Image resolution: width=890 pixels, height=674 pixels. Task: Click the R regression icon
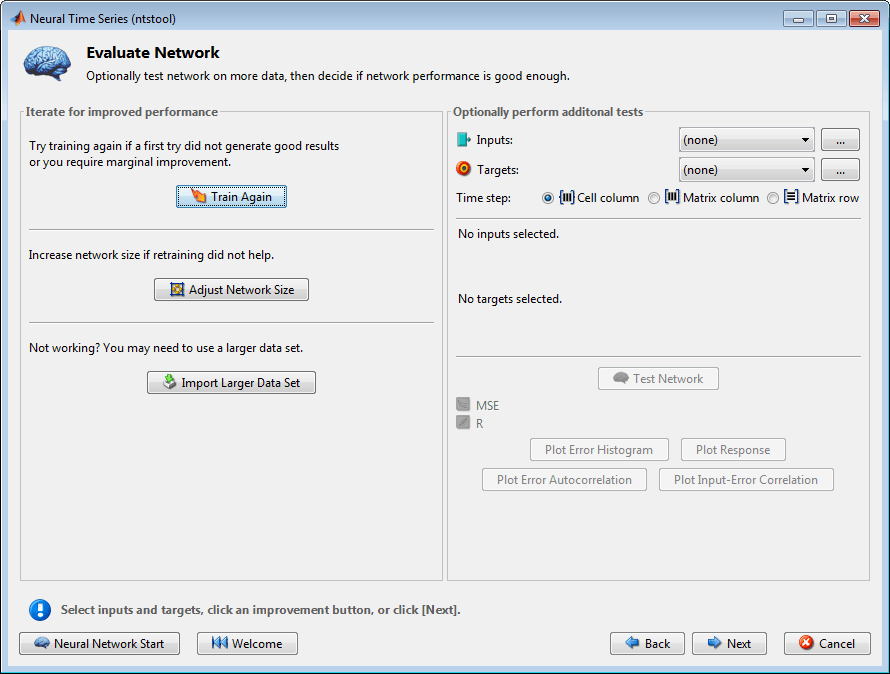coord(463,422)
